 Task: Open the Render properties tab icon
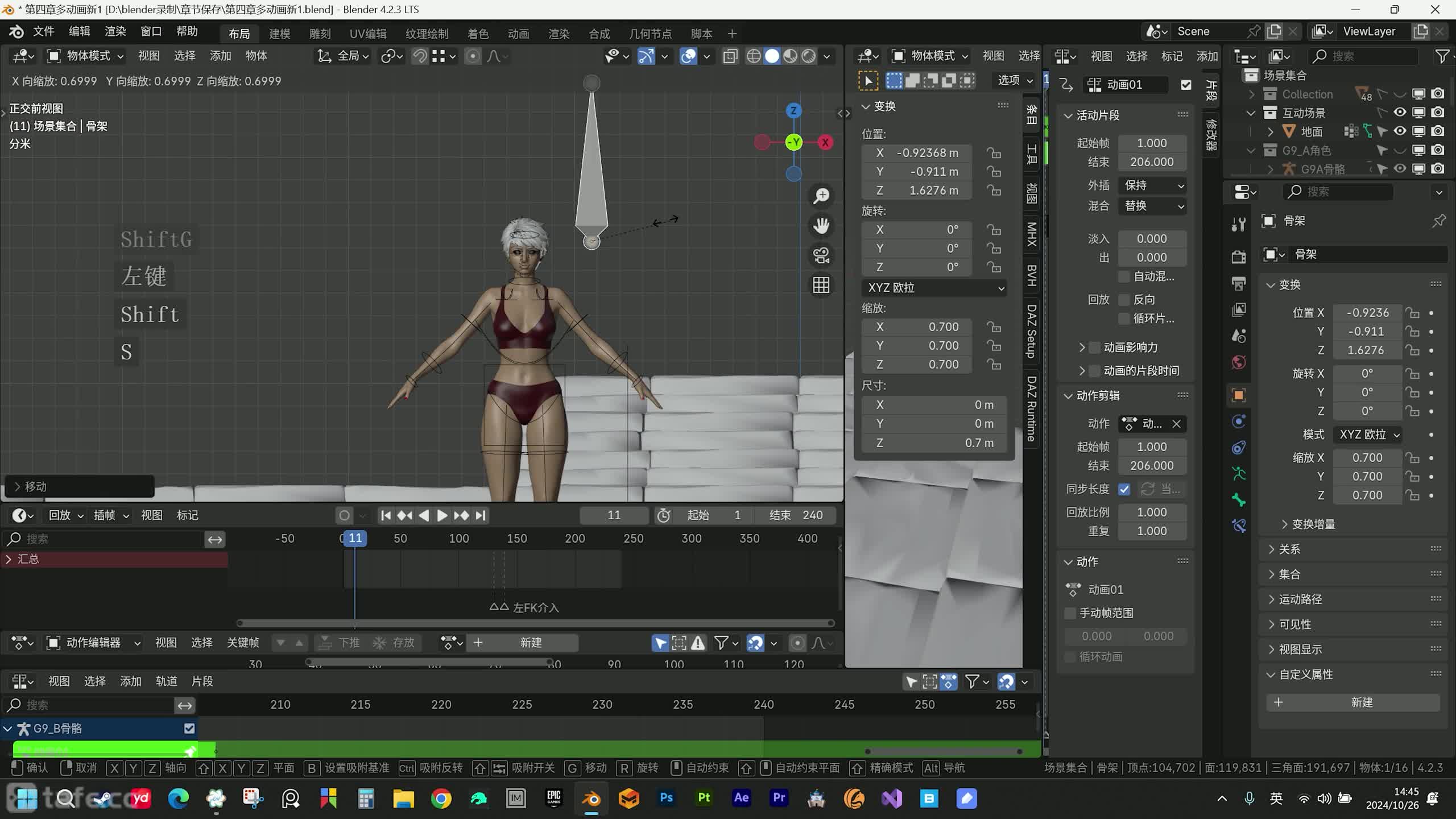(1239, 257)
